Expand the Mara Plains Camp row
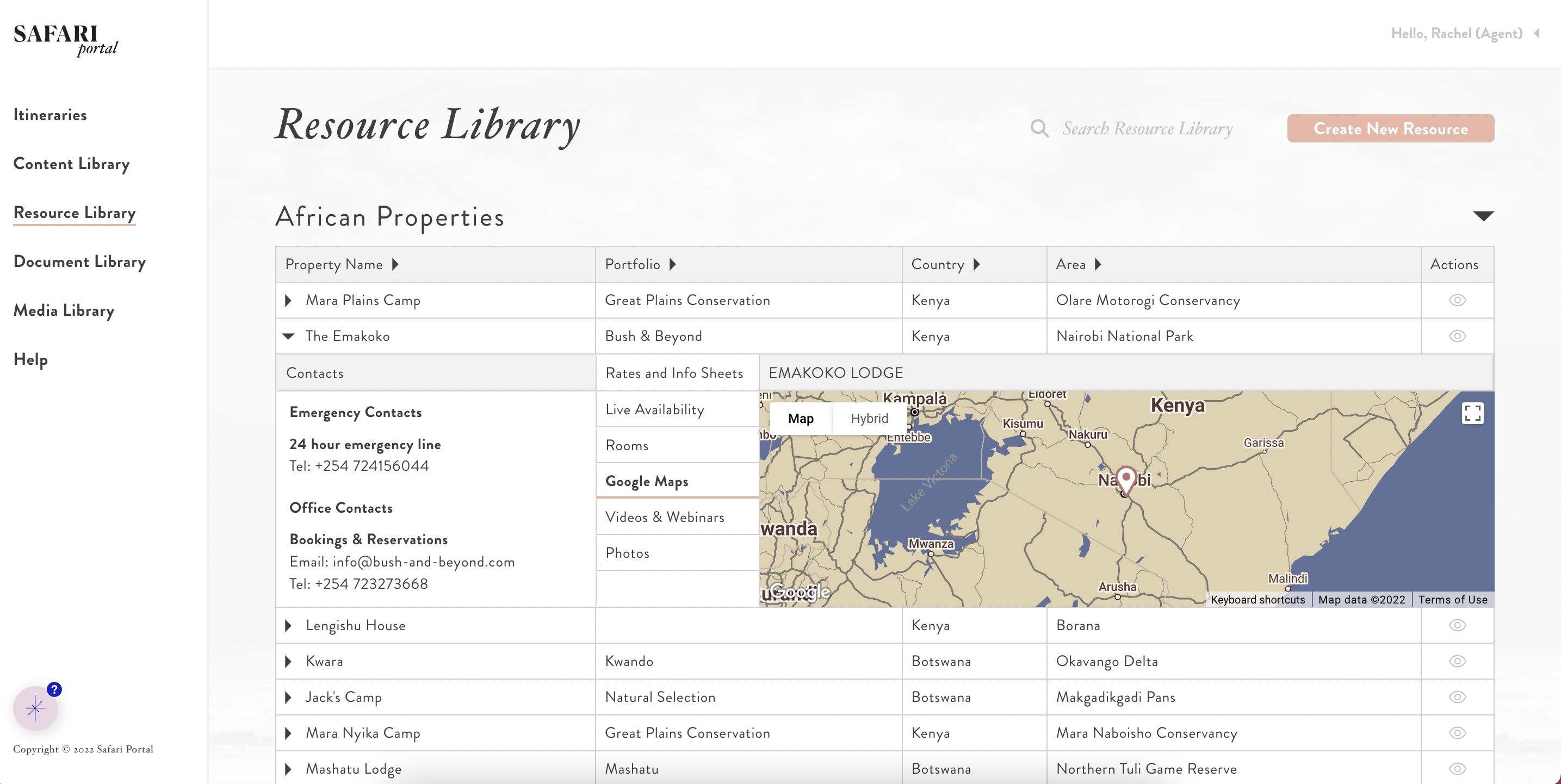The image size is (1561, 784). [x=288, y=301]
